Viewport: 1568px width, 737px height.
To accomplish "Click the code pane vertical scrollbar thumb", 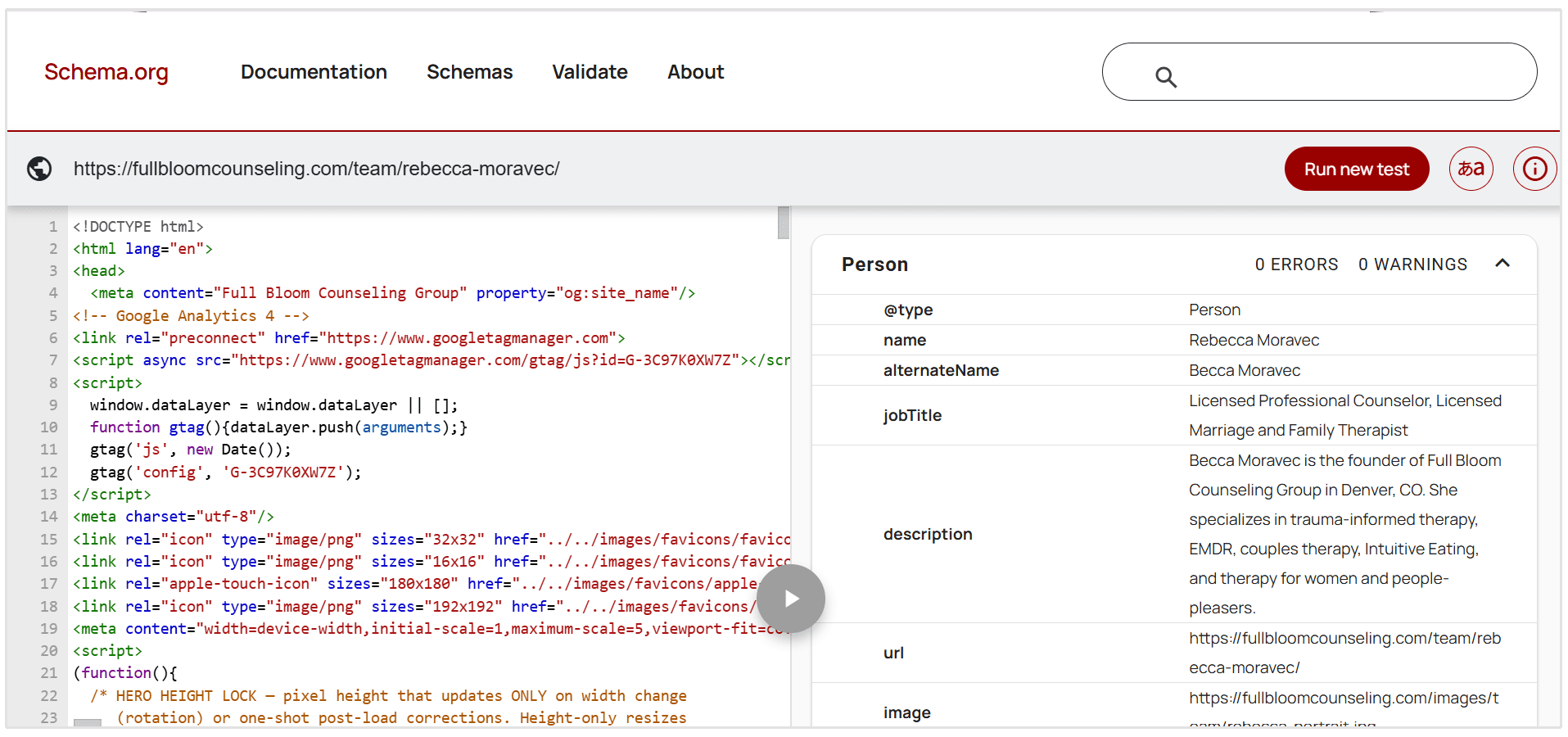I will 784,223.
